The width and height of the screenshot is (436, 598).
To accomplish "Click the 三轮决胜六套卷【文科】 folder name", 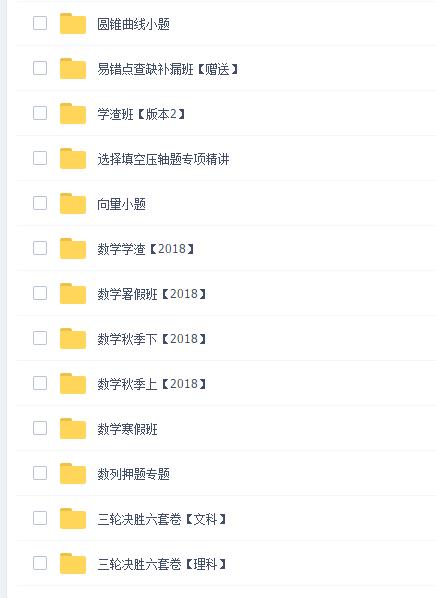I will tap(162, 519).
